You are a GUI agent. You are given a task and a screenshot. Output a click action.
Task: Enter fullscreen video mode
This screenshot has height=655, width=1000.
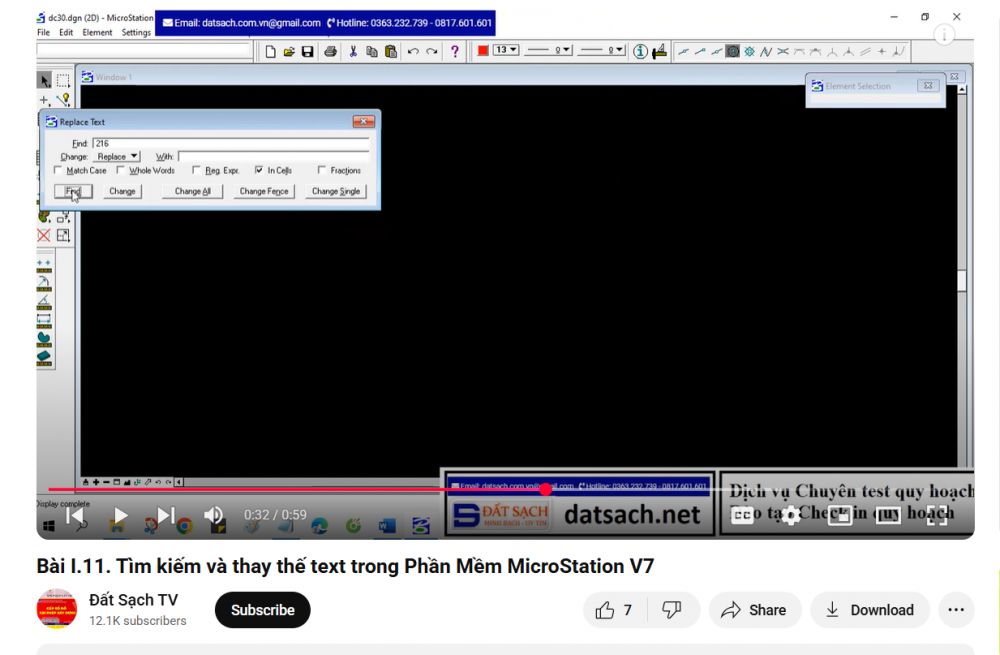936,516
